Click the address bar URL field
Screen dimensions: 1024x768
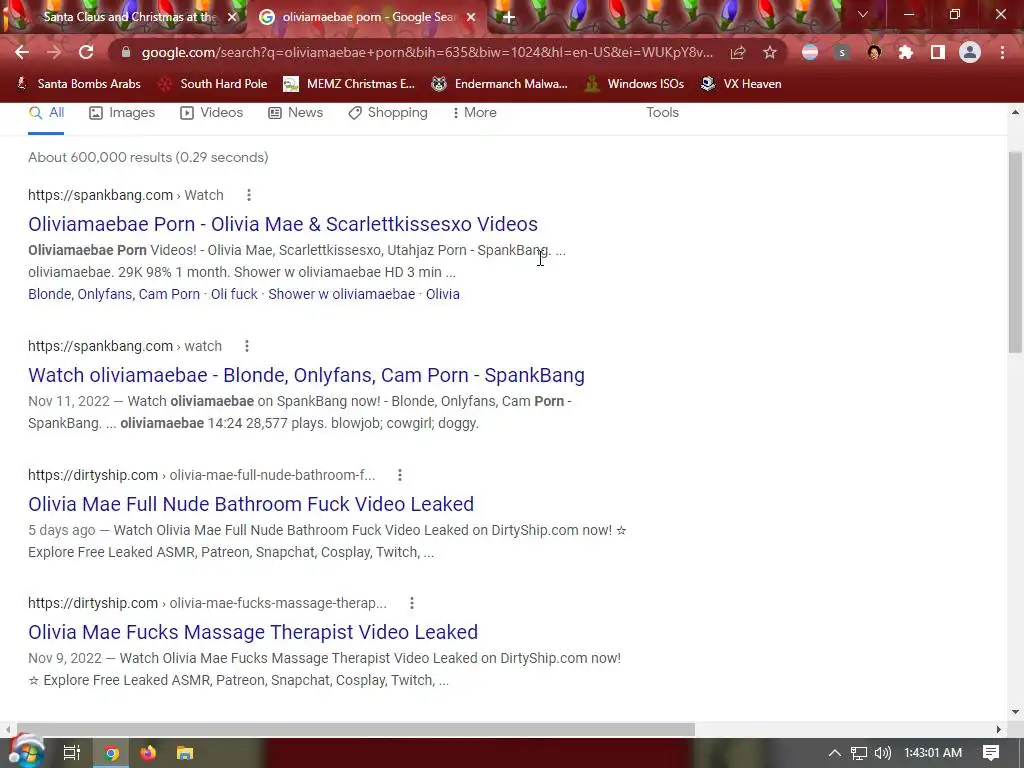pyautogui.click(x=427, y=52)
